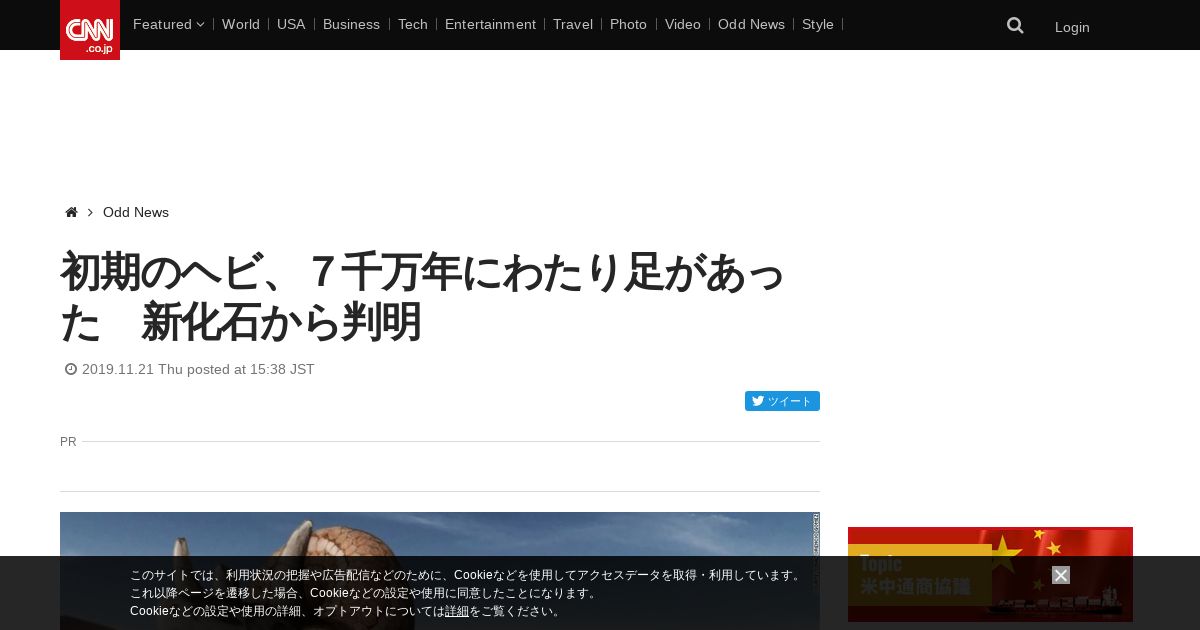1200x630 pixels.
Task: Open Odd News in the navigation bar
Action: click(x=751, y=24)
